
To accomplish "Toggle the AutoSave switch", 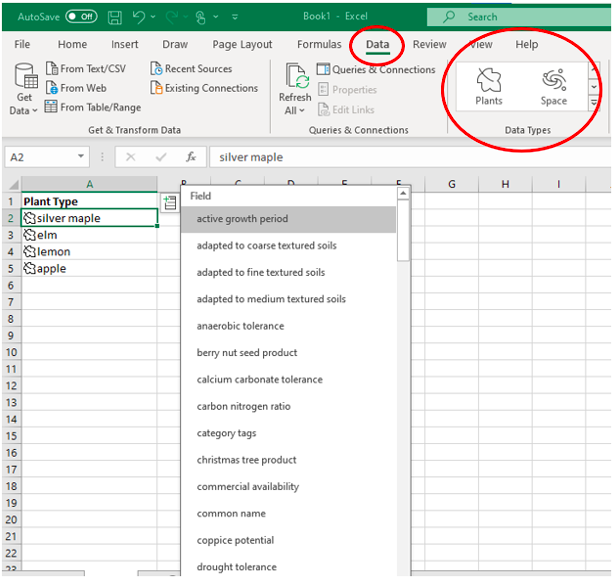I will point(81,17).
